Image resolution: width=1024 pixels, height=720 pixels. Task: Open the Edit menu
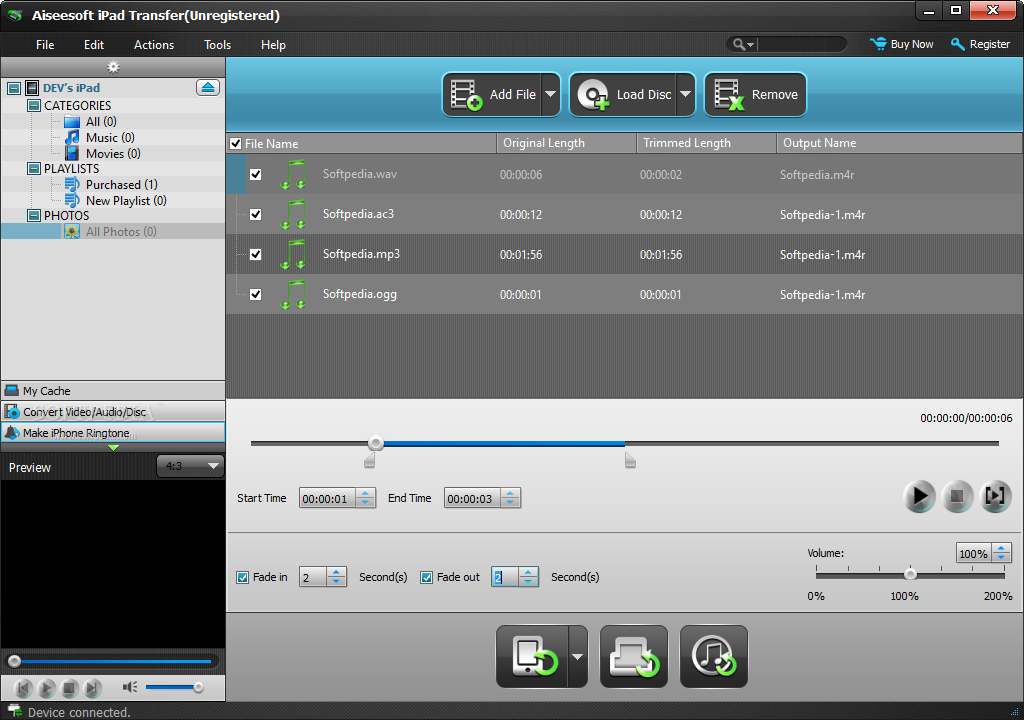point(93,44)
